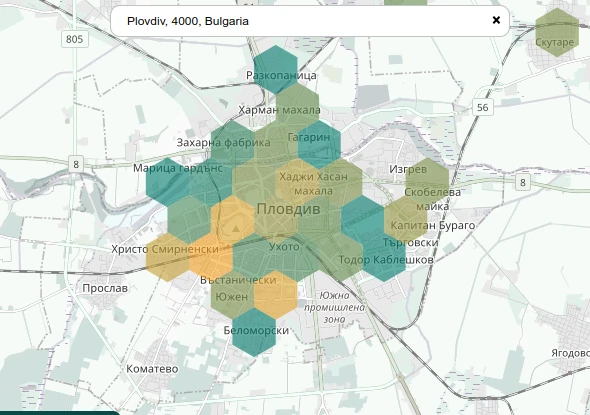Viewport: 590px width, 415px height.
Task: Click the teal hexagon at Беломорски
Action: [x=254, y=332]
